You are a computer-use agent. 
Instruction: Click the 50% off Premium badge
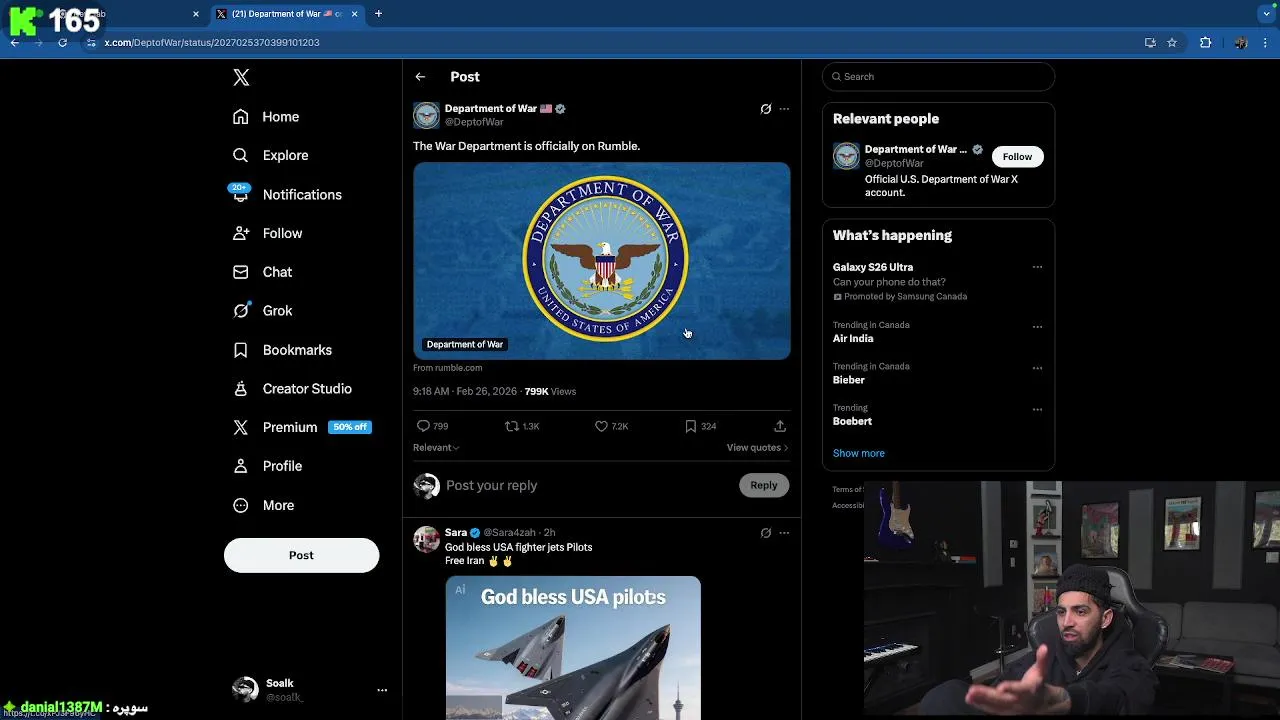(x=350, y=427)
